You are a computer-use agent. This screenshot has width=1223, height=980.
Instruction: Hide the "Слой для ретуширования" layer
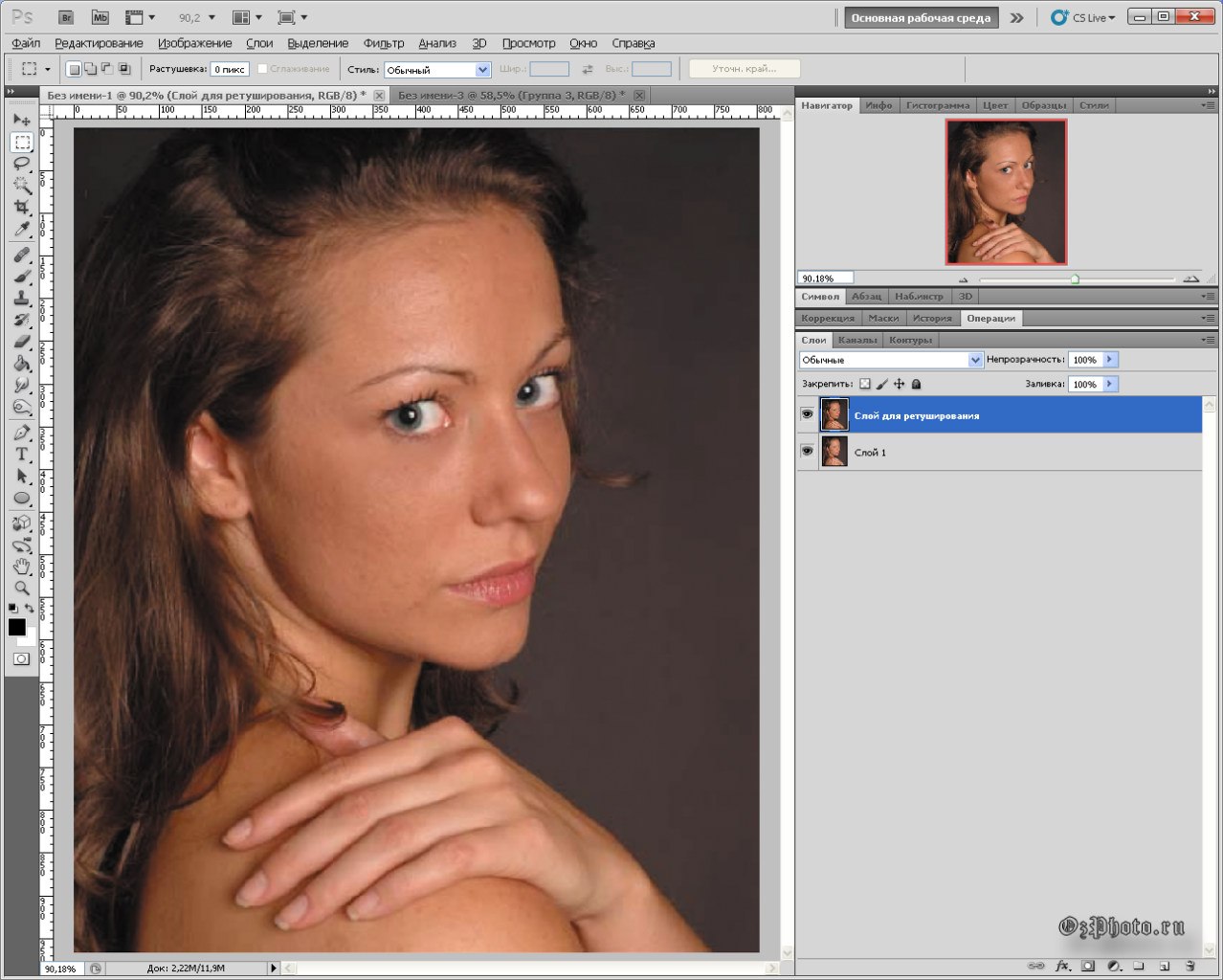tap(807, 415)
